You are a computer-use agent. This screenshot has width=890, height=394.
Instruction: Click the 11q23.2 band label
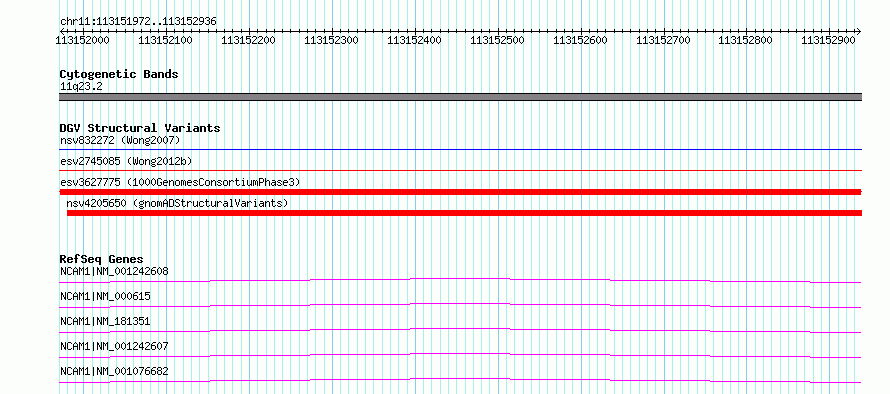pyautogui.click(x=81, y=87)
